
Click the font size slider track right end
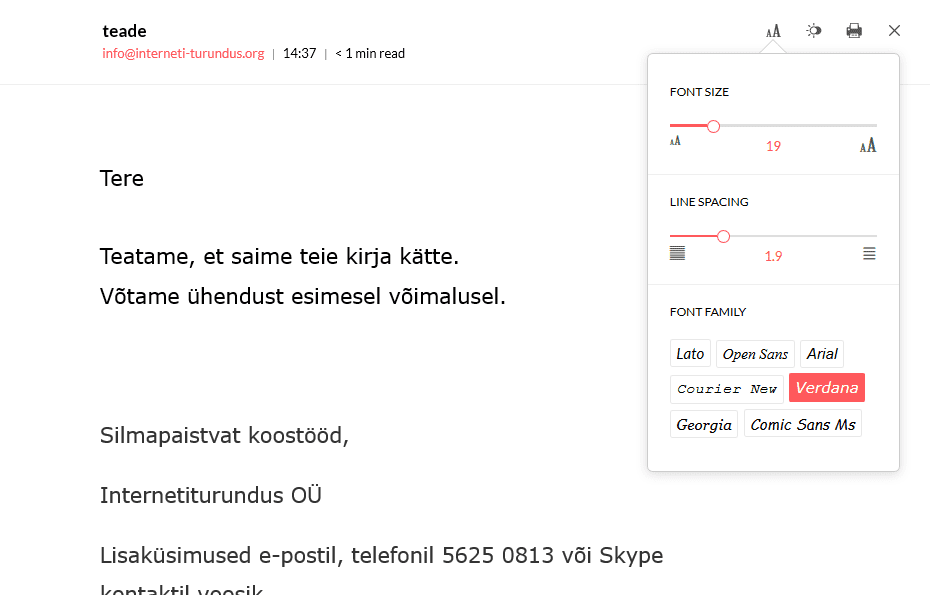[x=874, y=126]
